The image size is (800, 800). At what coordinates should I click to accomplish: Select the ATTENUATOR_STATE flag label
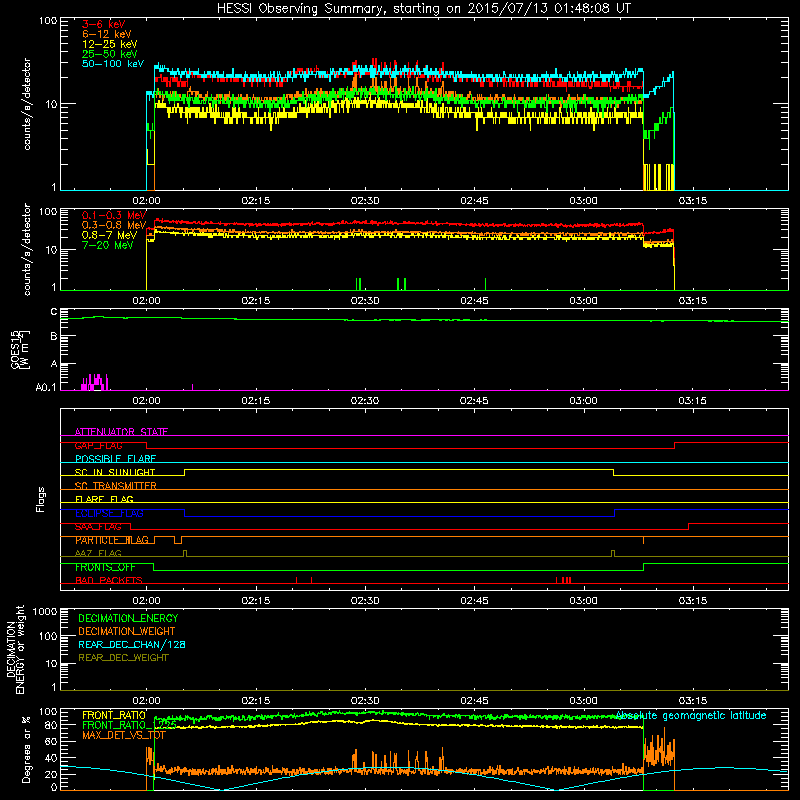(x=121, y=432)
